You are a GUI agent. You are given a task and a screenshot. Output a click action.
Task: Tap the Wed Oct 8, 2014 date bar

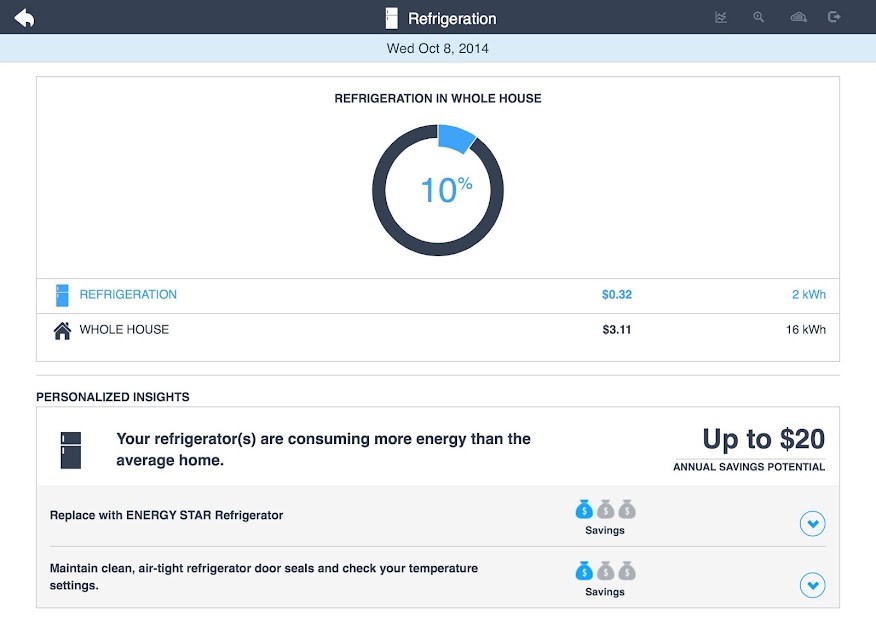(438, 49)
